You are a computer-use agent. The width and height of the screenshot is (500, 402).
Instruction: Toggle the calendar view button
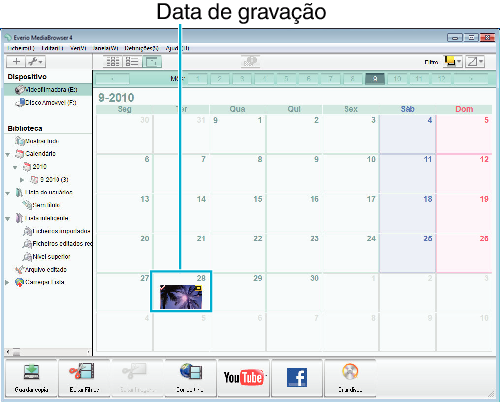click(152, 62)
